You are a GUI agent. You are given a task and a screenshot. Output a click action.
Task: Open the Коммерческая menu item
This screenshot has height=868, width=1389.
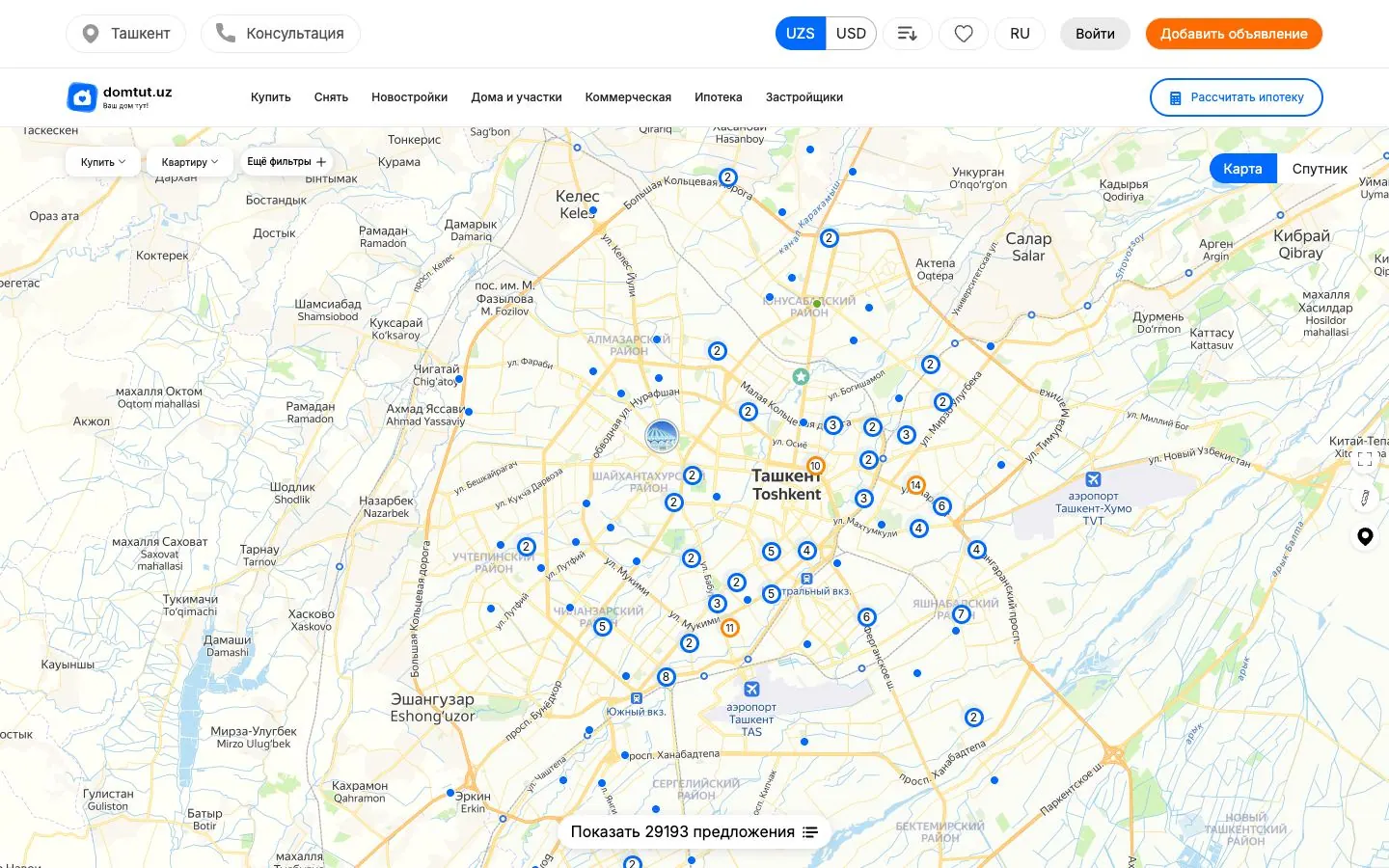click(628, 97)
